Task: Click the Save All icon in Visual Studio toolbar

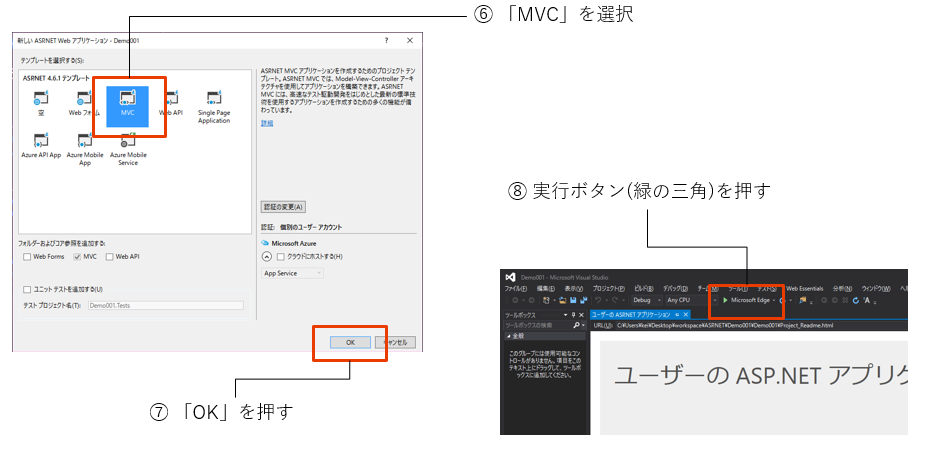Action: click(x=583, y=300)
